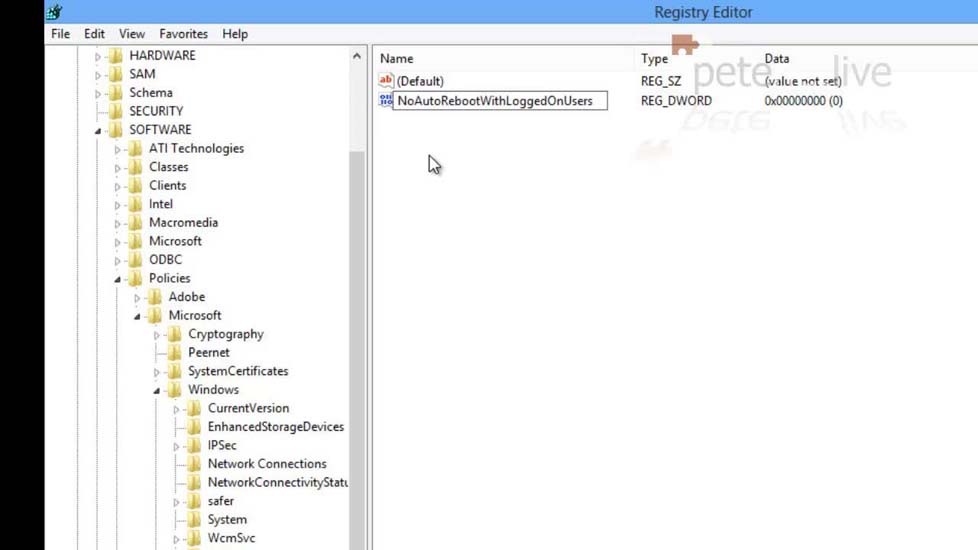
Task: Expand the HARDWARE key
Action: click(98, 57)
